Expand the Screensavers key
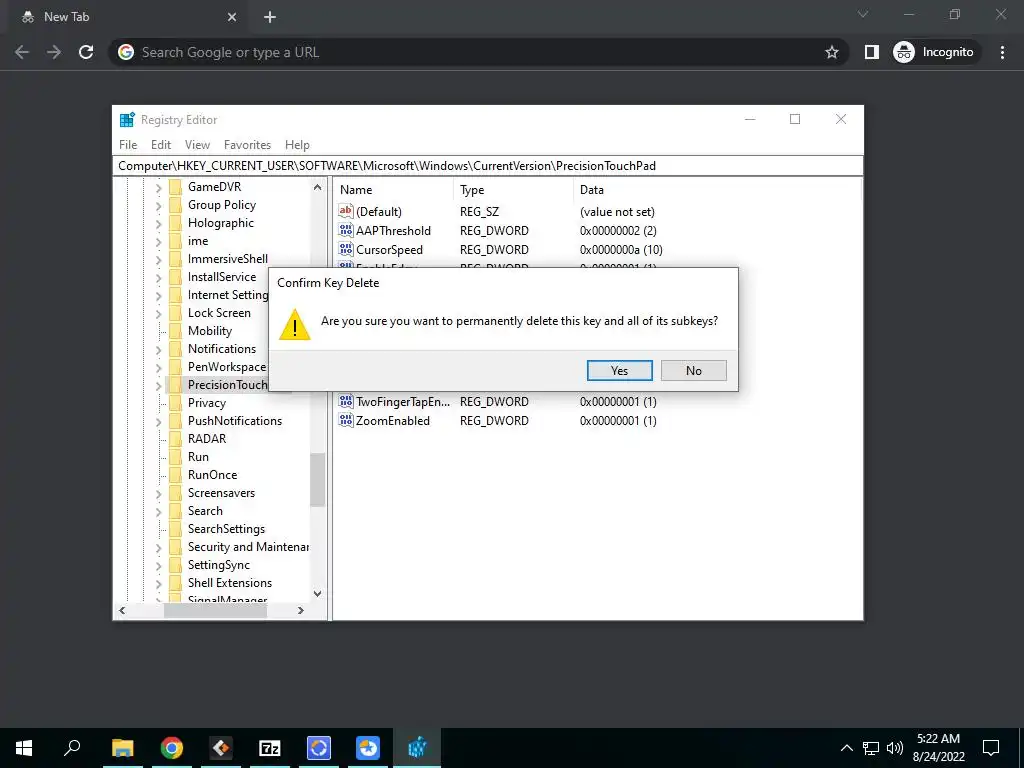 (x=158, y=494)
